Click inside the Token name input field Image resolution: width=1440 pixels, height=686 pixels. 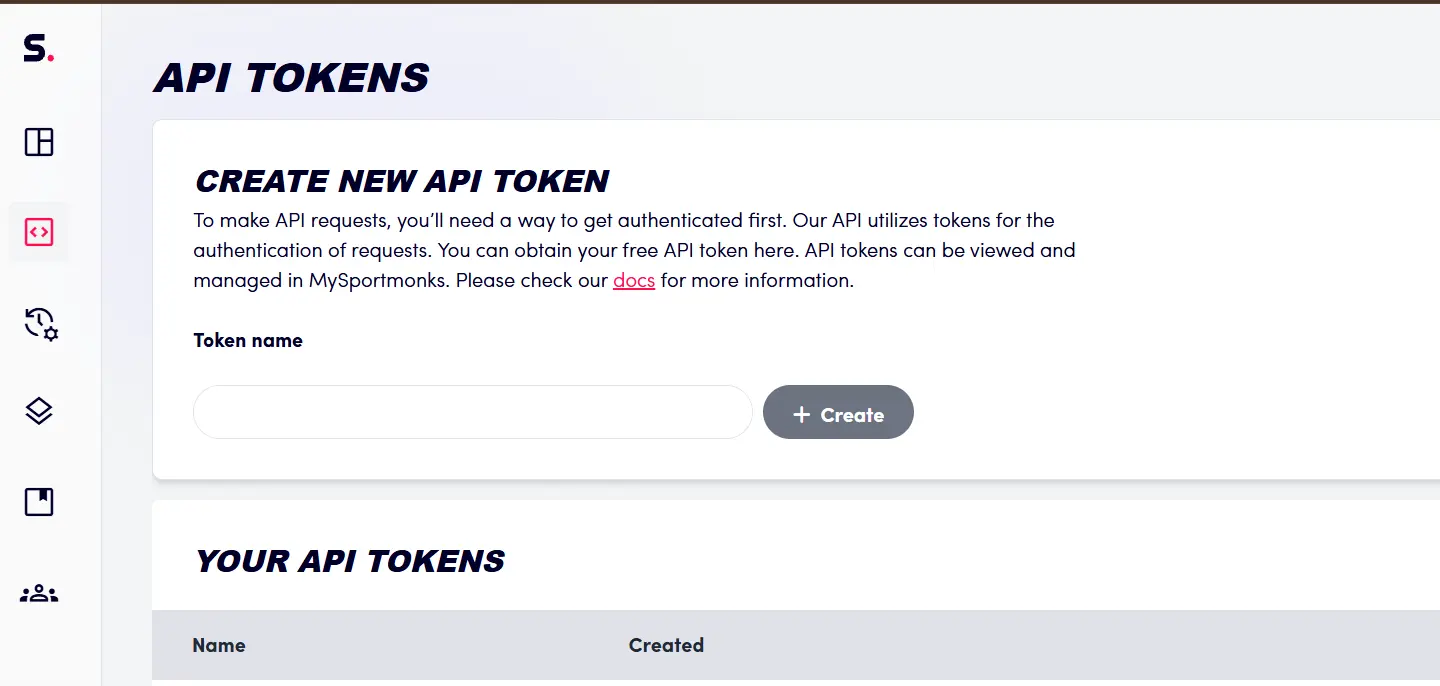point(472,412)
